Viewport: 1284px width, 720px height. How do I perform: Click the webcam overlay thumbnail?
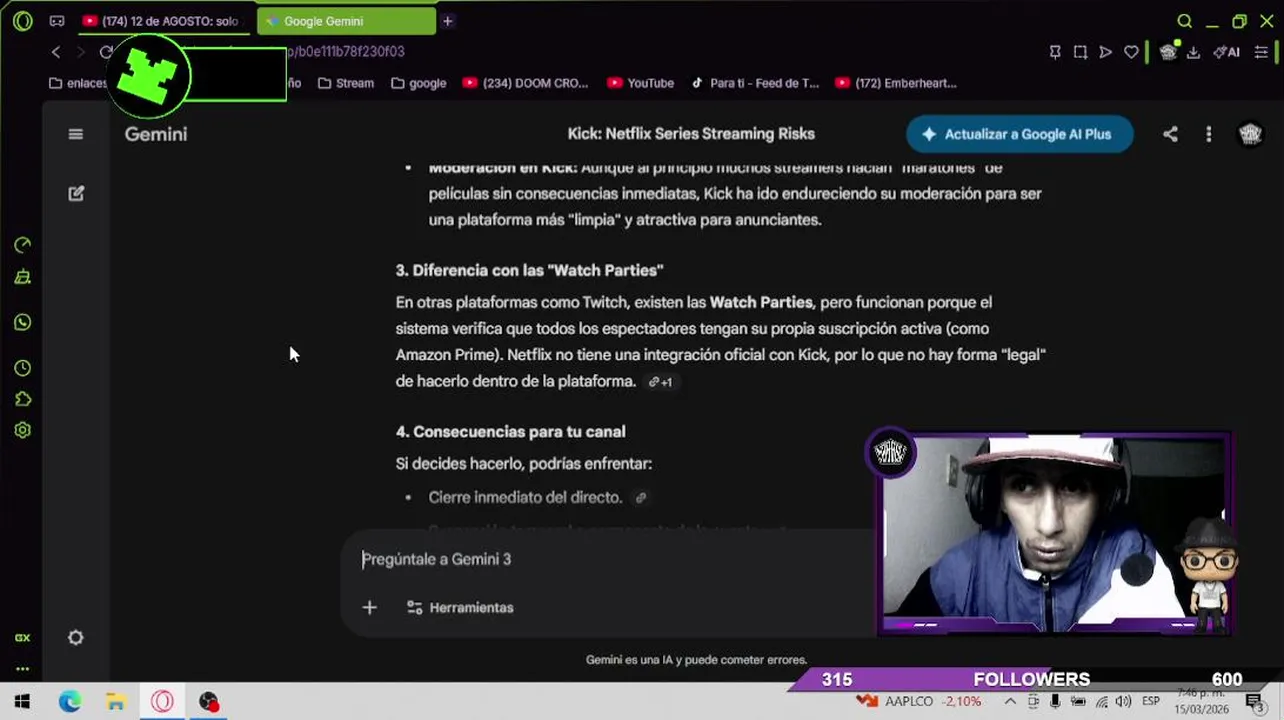click(1054, 534)
